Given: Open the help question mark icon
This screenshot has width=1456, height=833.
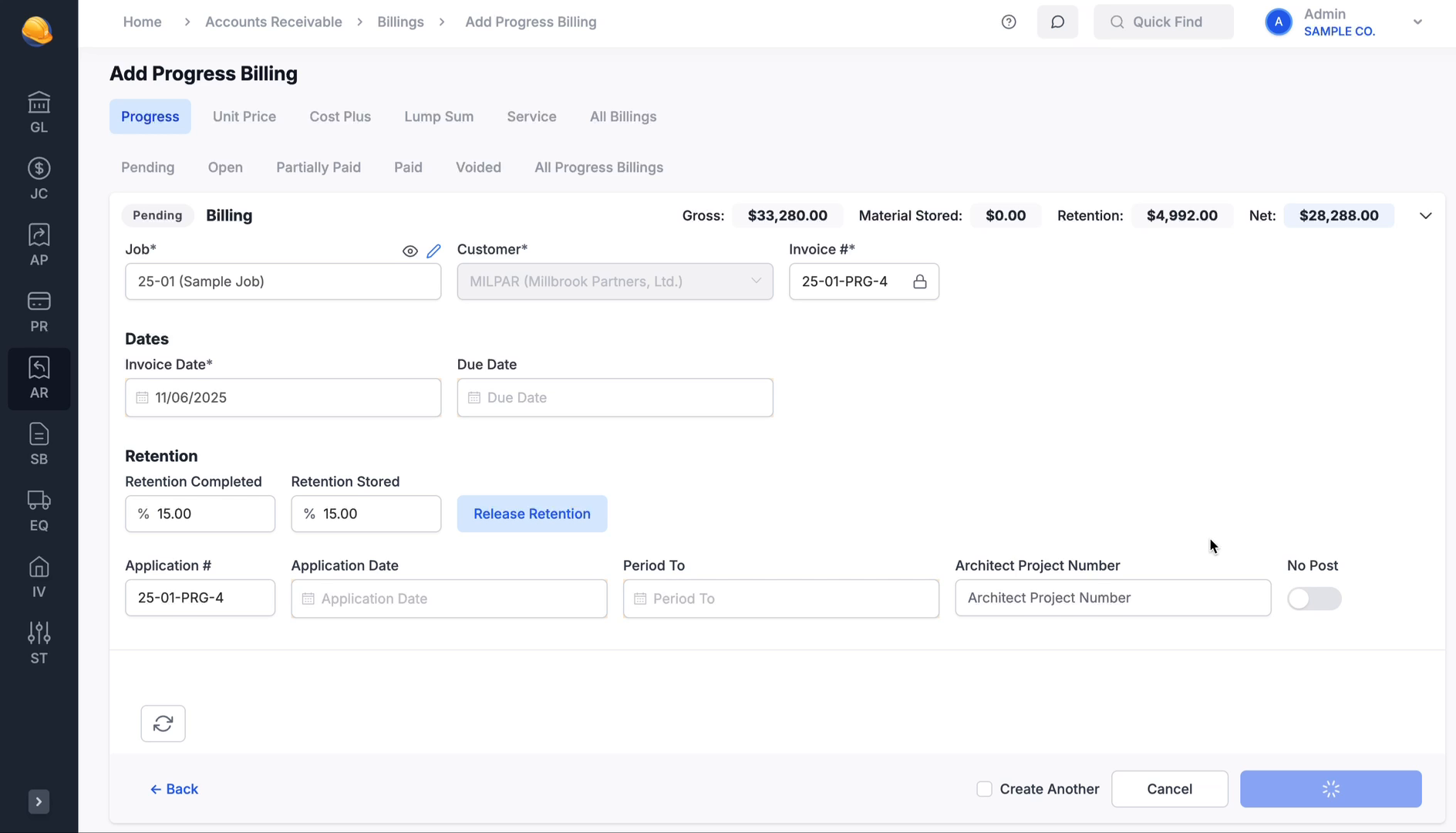Looking at the screenshot, I should (x=1009, y=22).
